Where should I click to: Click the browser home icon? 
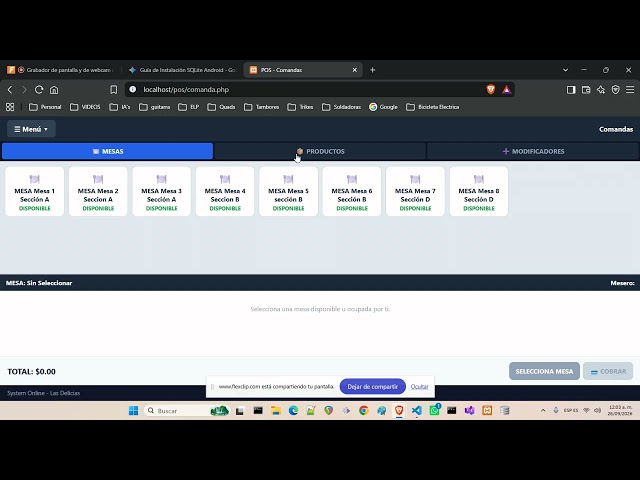point(54,89)
